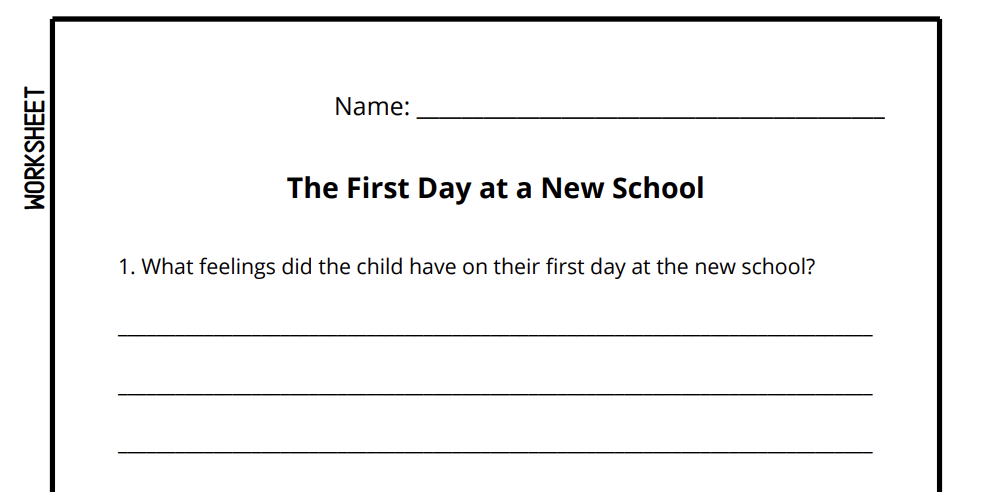
Task: Click the first answer line below question 1
Action: [x=495, y=333]
